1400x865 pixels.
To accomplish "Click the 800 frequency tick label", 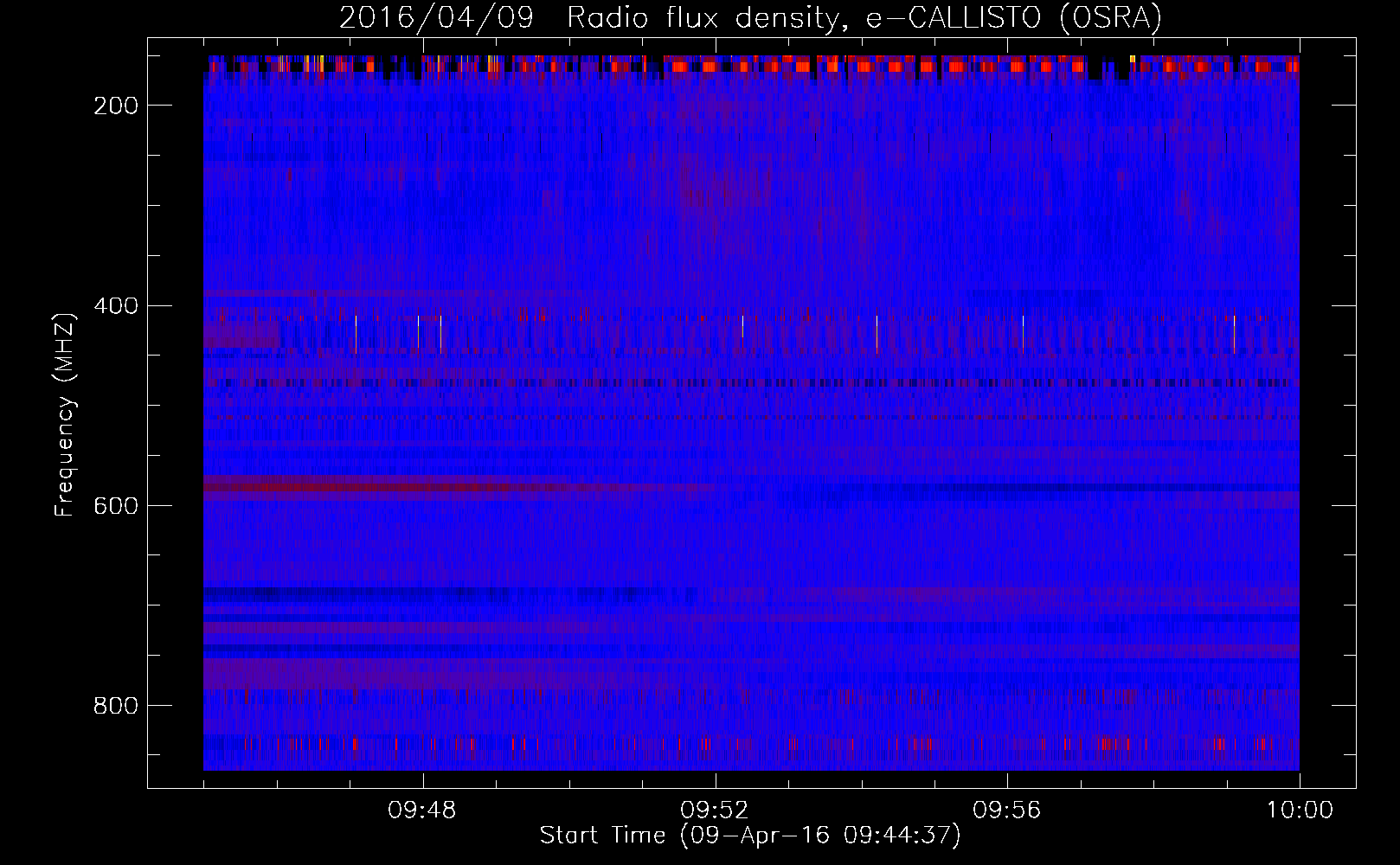I will (x=116, y=706).
